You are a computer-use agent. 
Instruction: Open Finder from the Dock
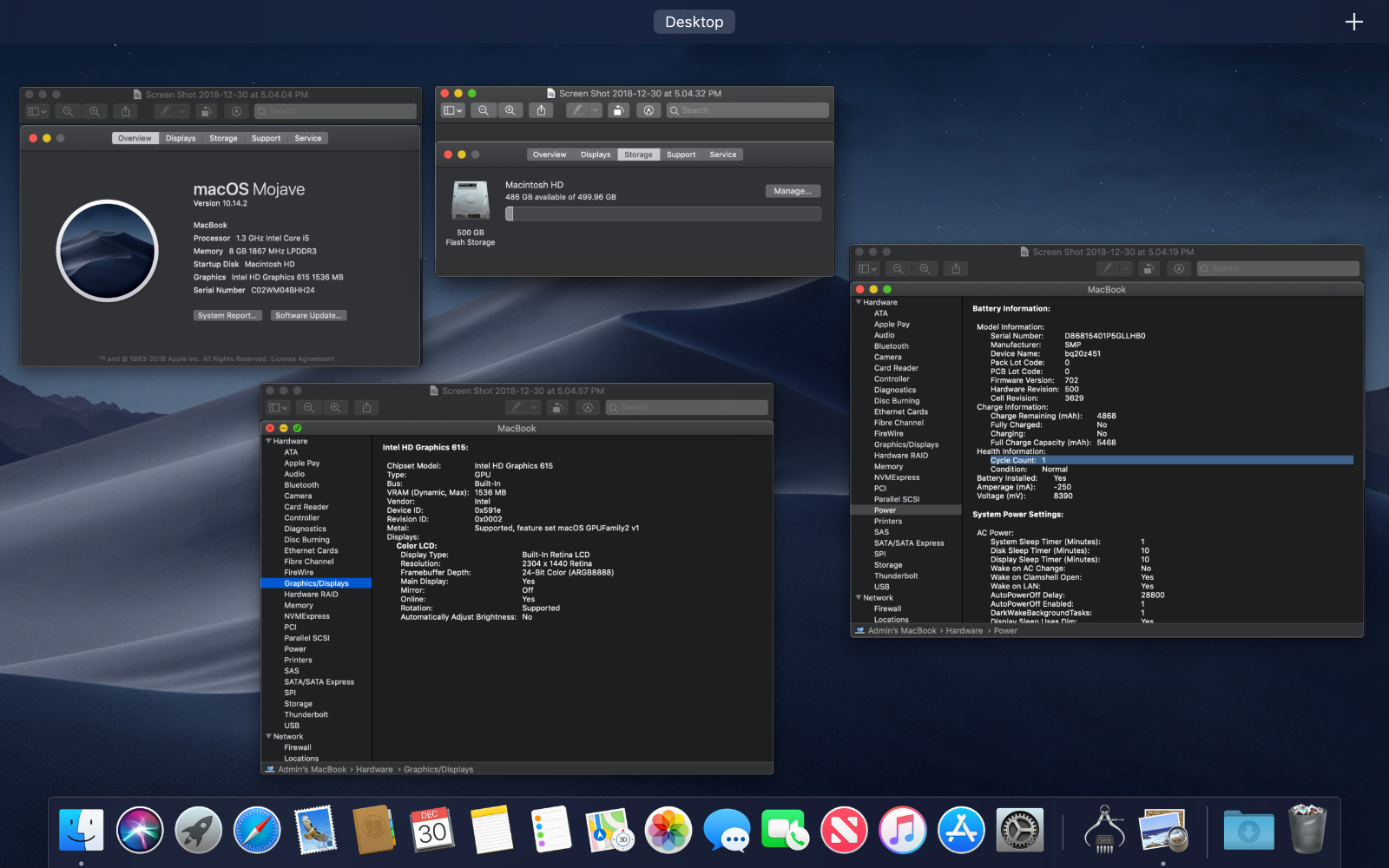click(x=82, y=830)
